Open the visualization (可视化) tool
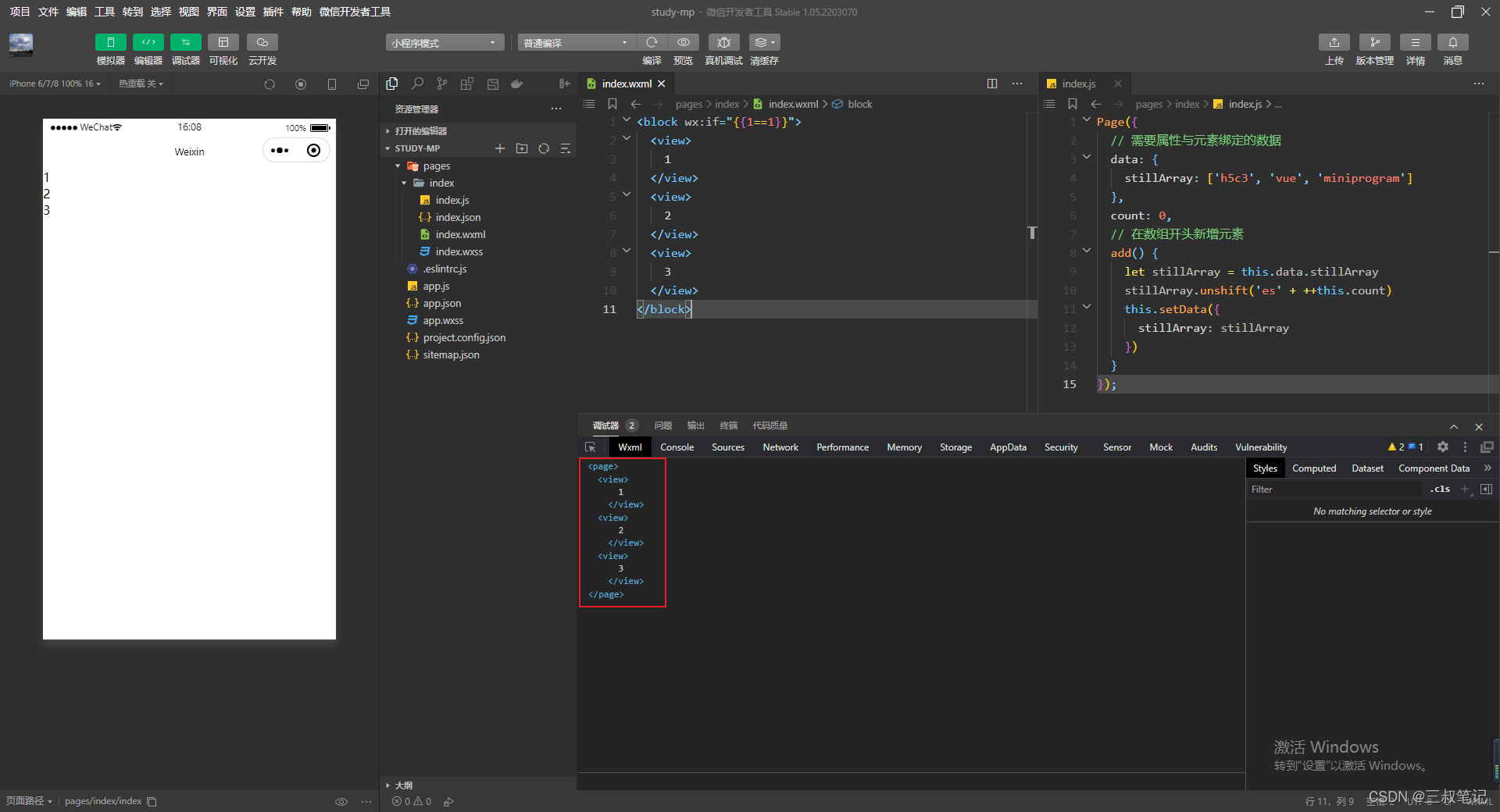This screenshot has width=1500, height=812. point(223,42)
